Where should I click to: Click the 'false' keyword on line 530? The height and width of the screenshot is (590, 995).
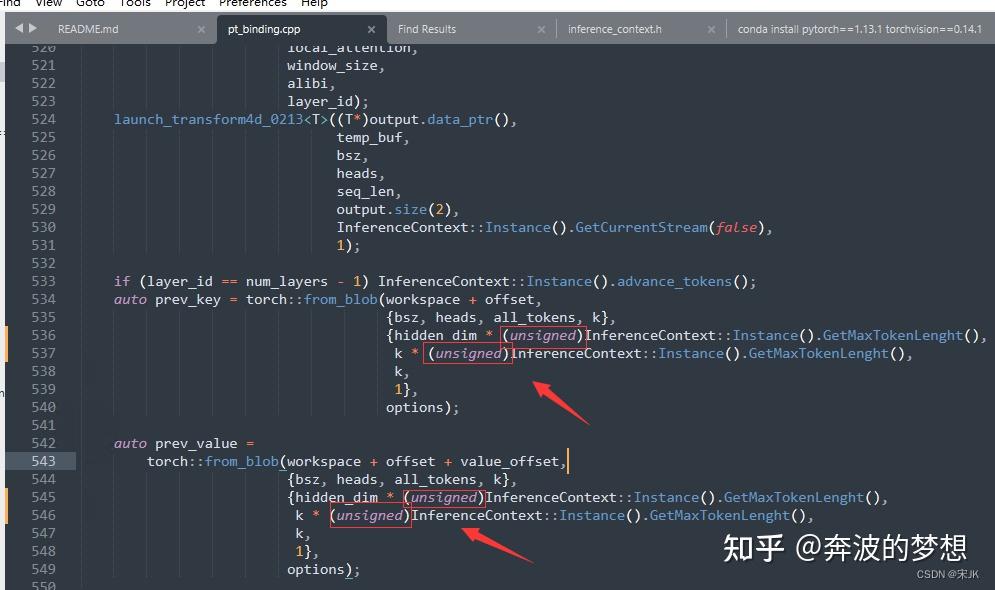[x=737, y=227]
